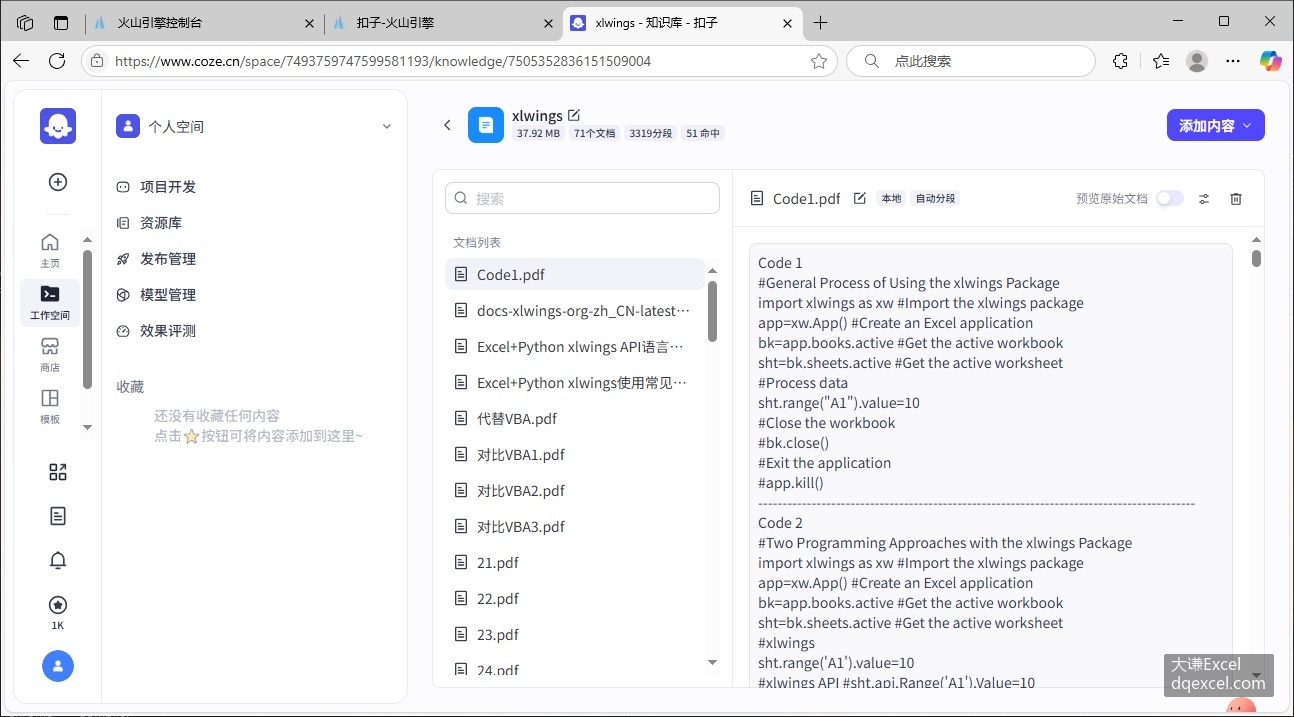Image resolution: width=1294 pixels, height=717 pixels.
Task: Click the plus create icon in sidebar
Action: click(58, 182)
